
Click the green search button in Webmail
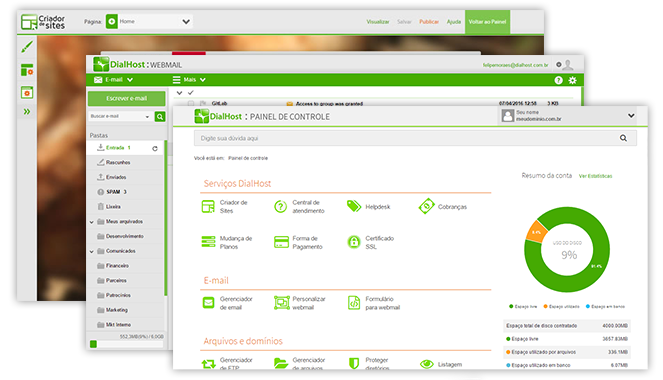(x=160, y=116)
